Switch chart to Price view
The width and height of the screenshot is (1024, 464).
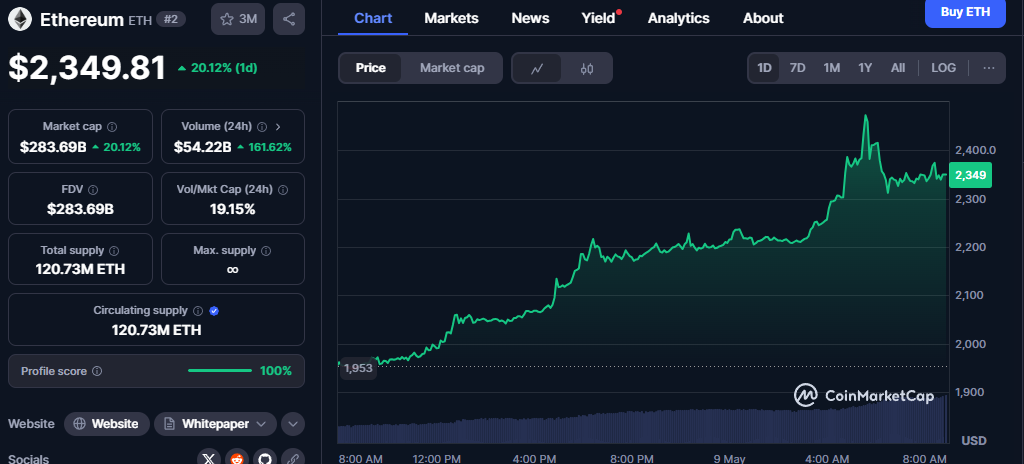click(370, 68)
